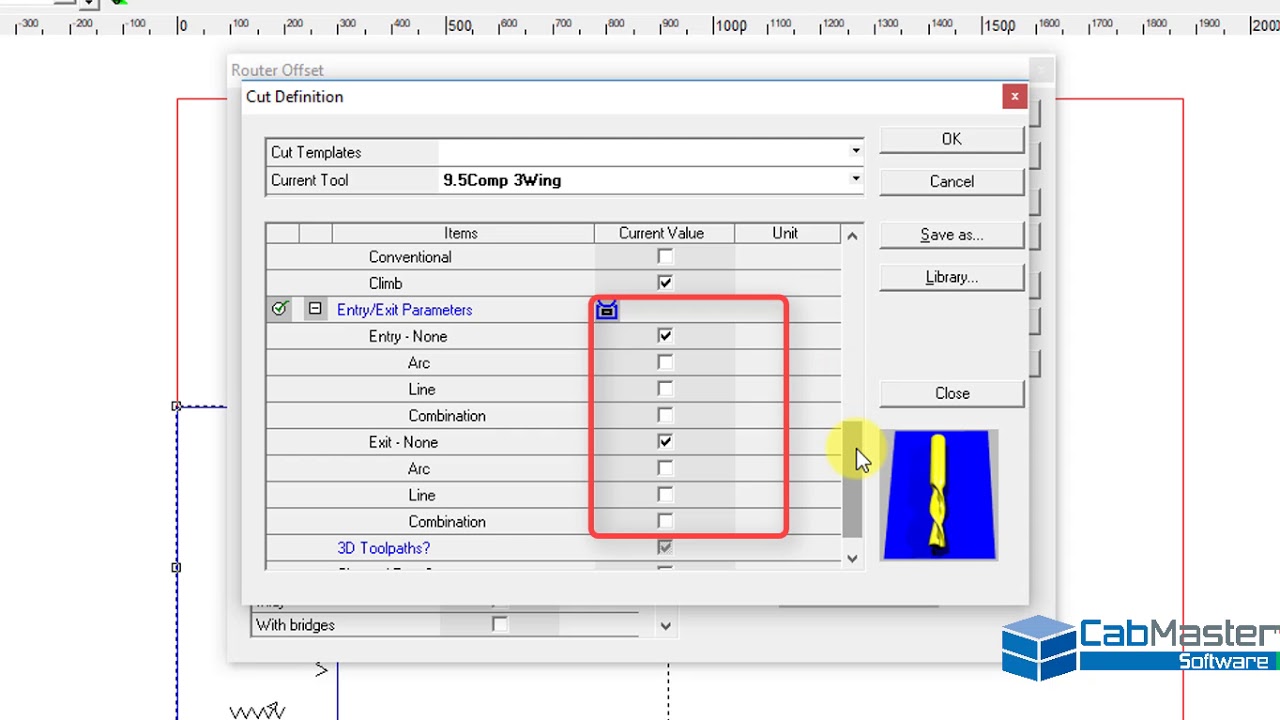Collapse the Entry/Exit Parameters group

pyautogui.click(x=315, y=309)
